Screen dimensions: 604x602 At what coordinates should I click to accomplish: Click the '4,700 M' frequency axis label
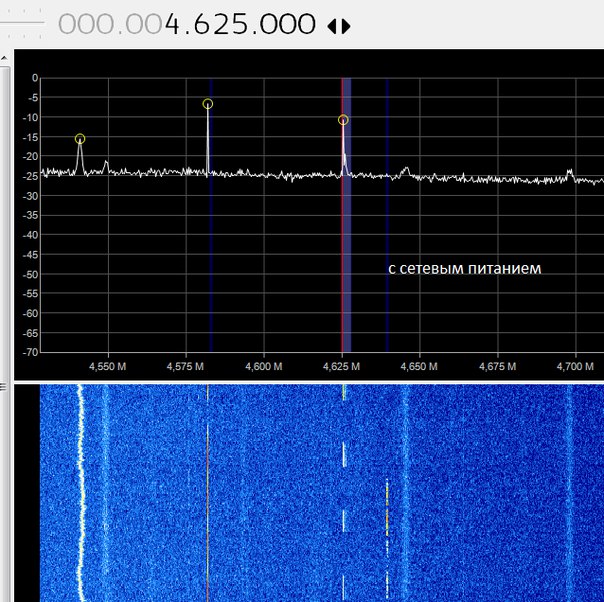(575, 366)
